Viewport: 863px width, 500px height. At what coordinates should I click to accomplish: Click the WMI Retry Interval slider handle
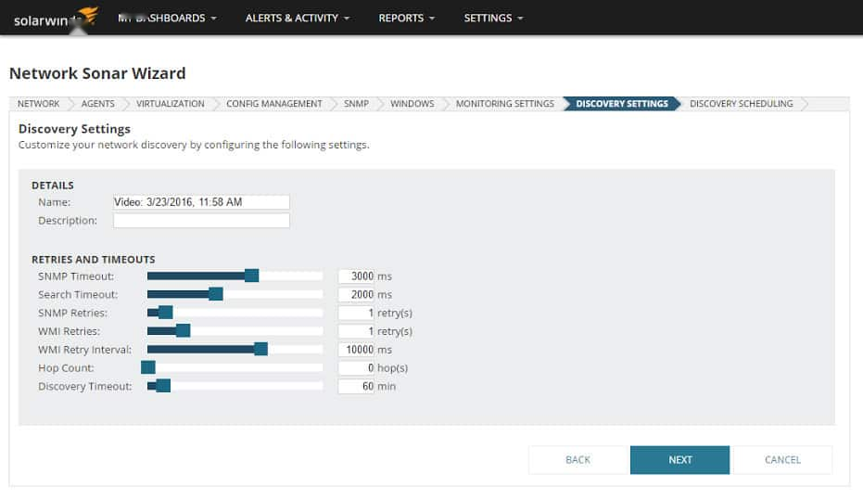pos(261,349)
